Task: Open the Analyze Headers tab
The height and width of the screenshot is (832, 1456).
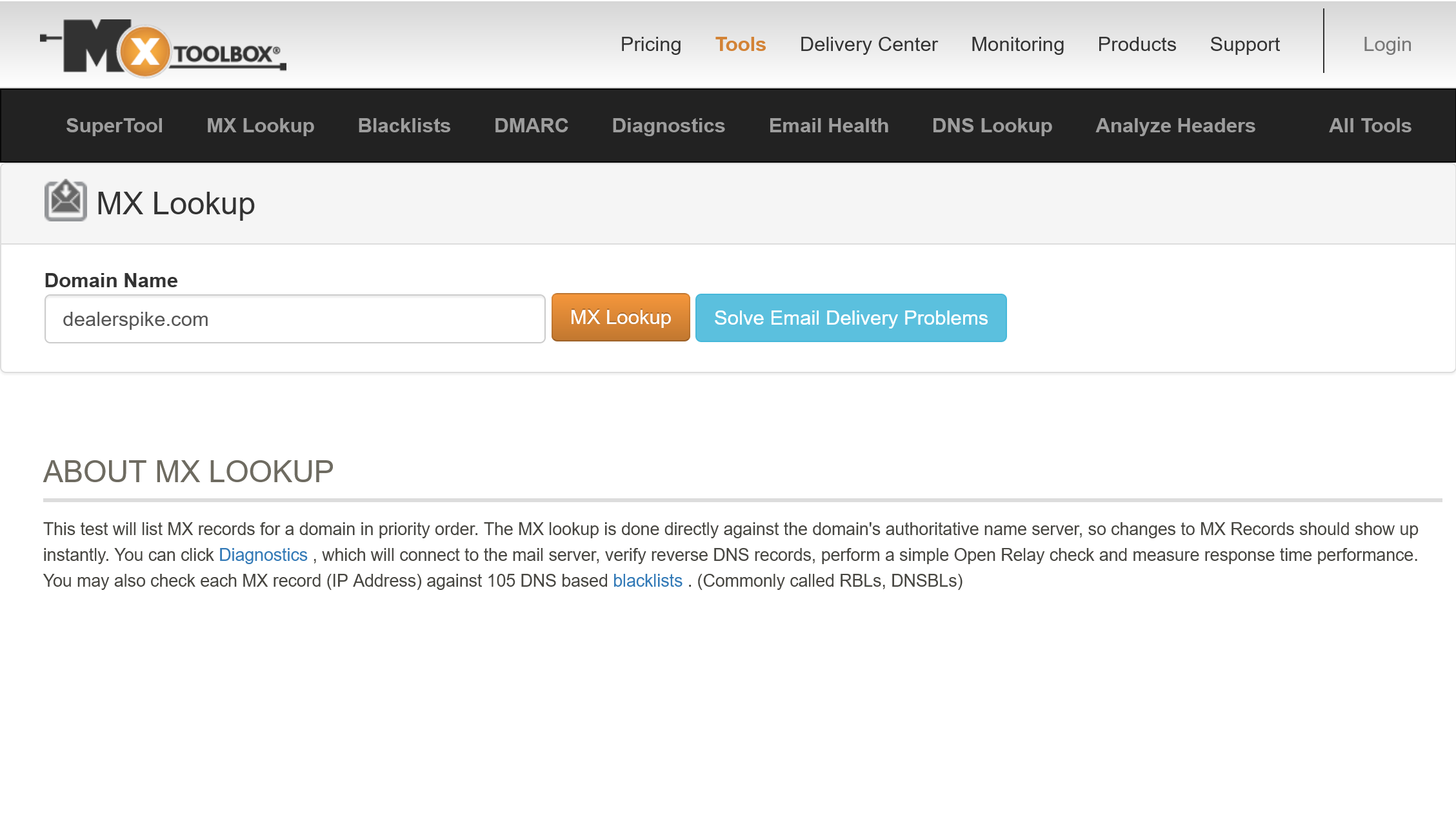Action: tap(1175, 125)
